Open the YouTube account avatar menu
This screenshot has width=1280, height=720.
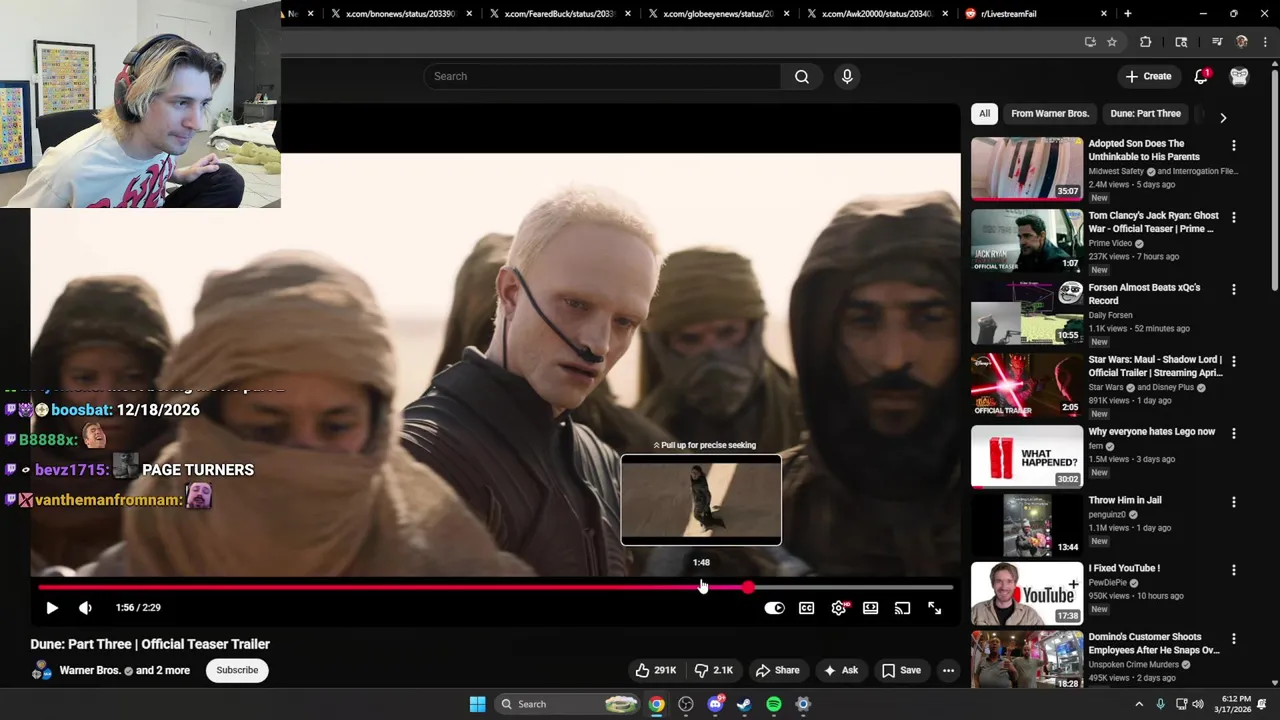tap(1239, 77)
